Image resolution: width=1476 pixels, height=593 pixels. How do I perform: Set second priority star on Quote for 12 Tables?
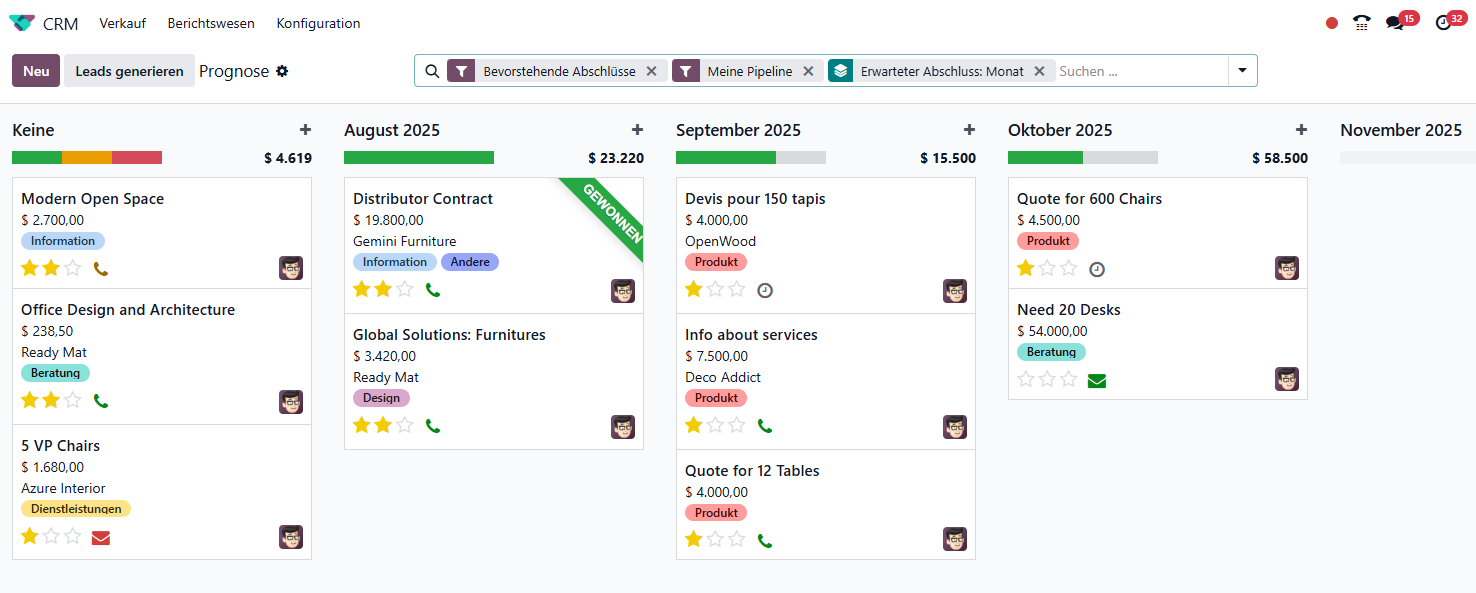pyautogui.click(x=716, y=539)
